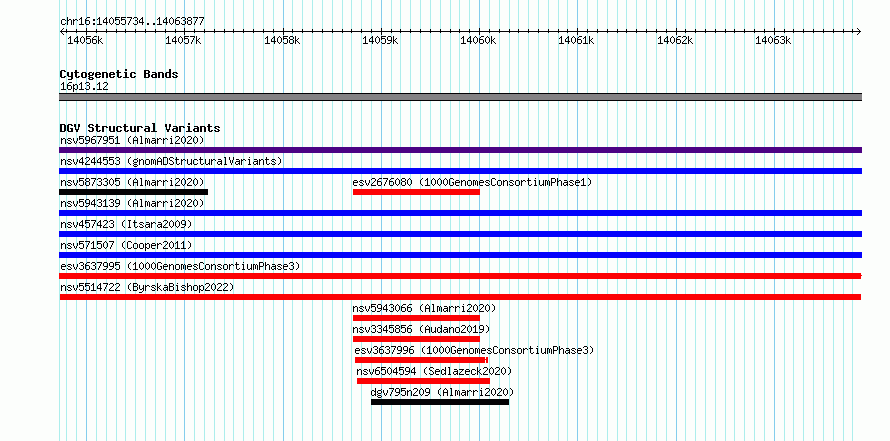Click the nsv5967951 (Almarri2020) label
Screen dimensions: 890x441
point(132,140)
